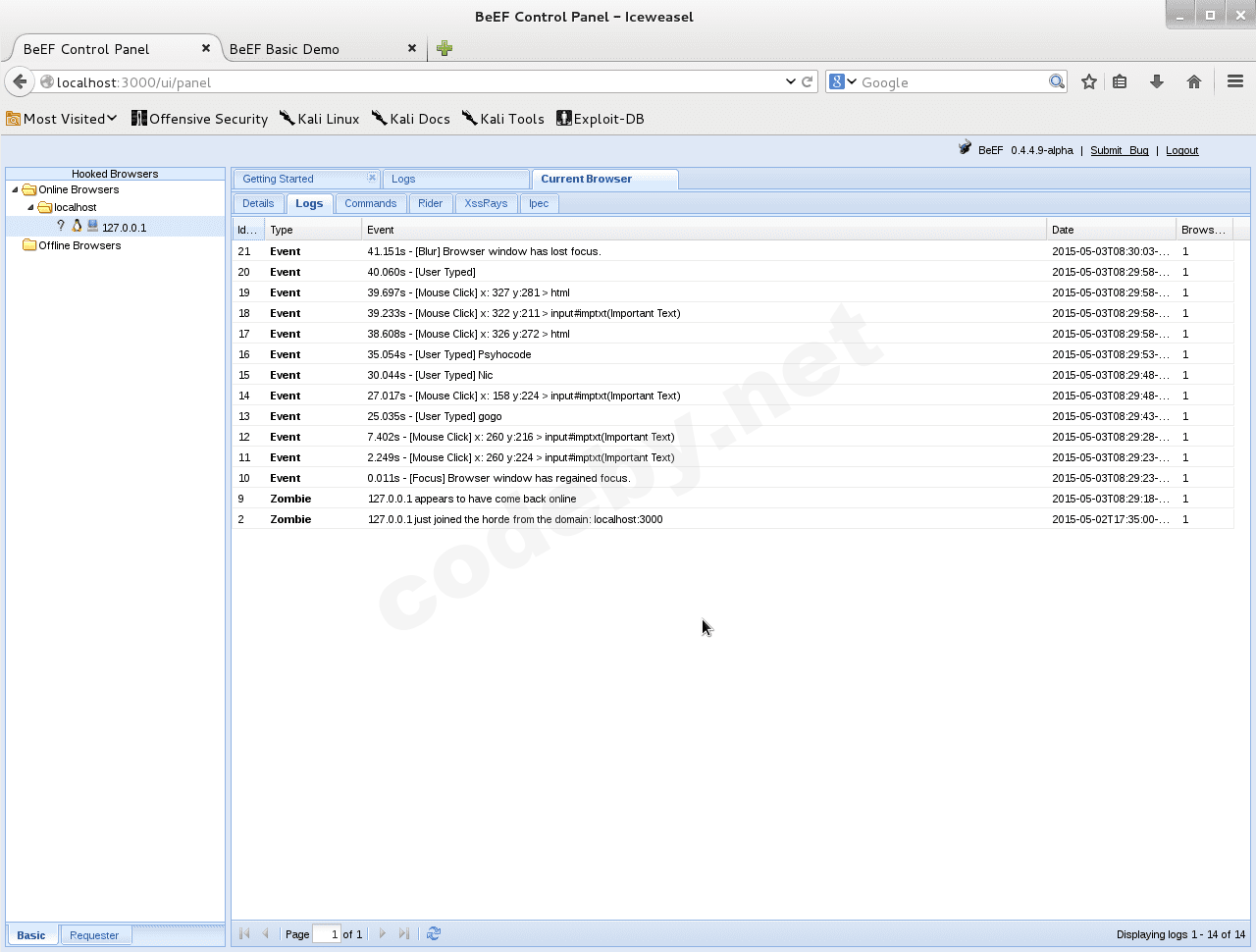Expand the Most Visited bookmarks dropdown

click(62, 119)
